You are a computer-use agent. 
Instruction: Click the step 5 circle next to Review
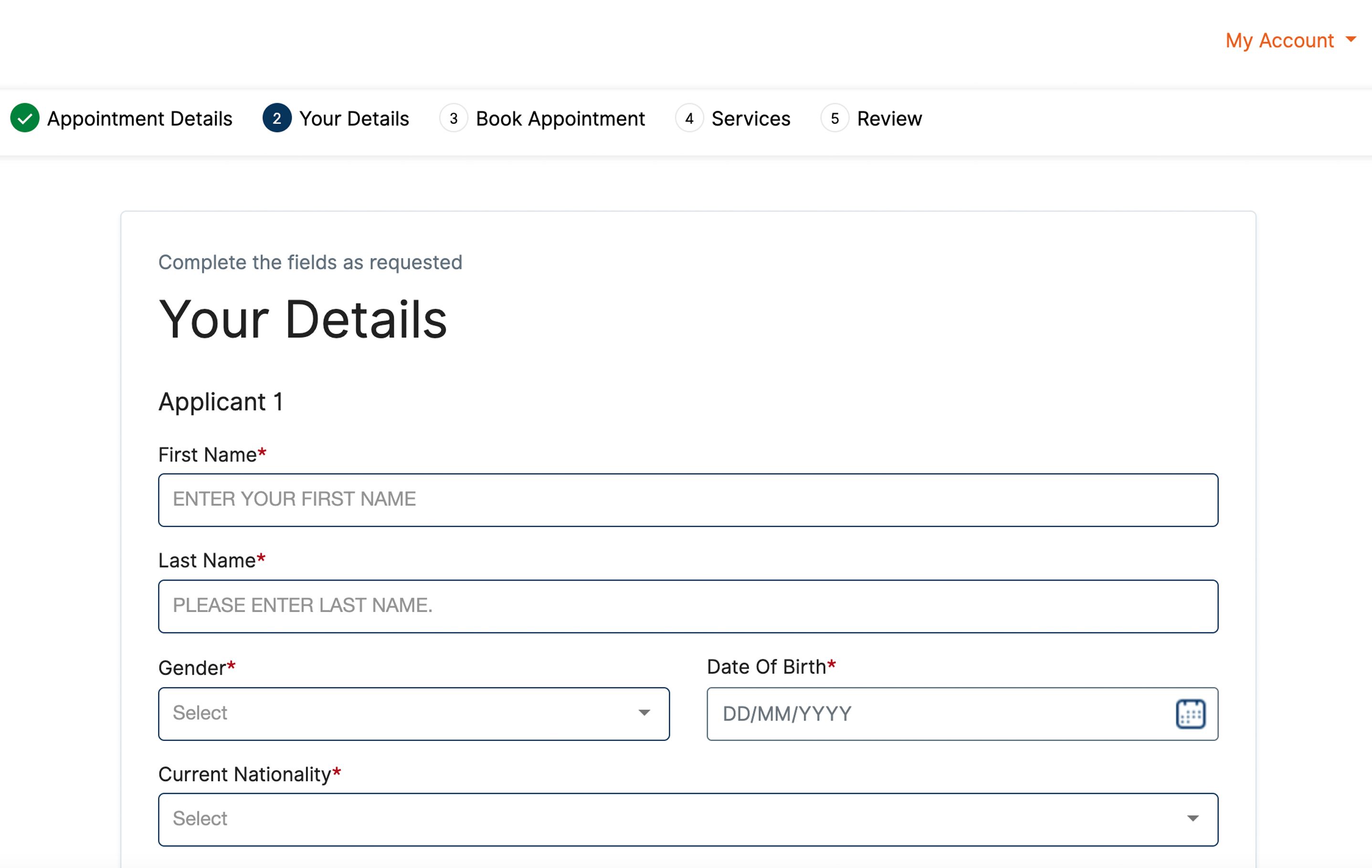(835, 118)
